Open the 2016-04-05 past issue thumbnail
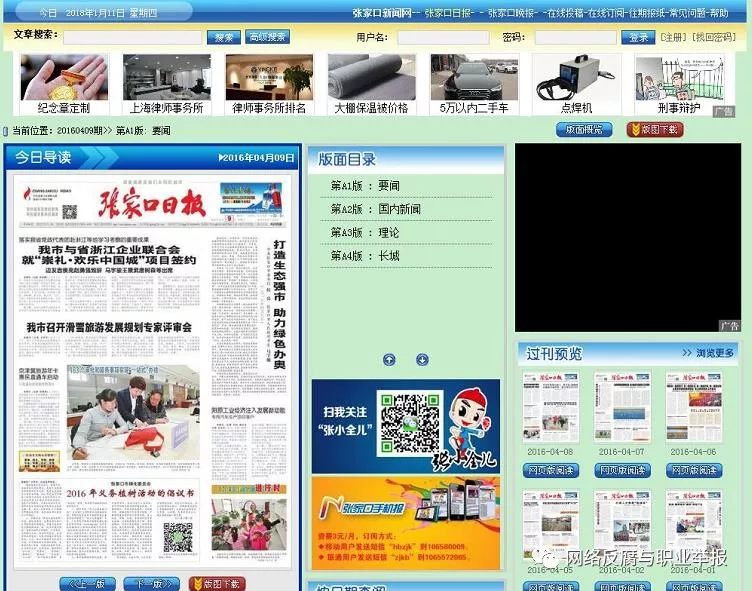The width and height of the screenshot is (752, 591). 551,526
